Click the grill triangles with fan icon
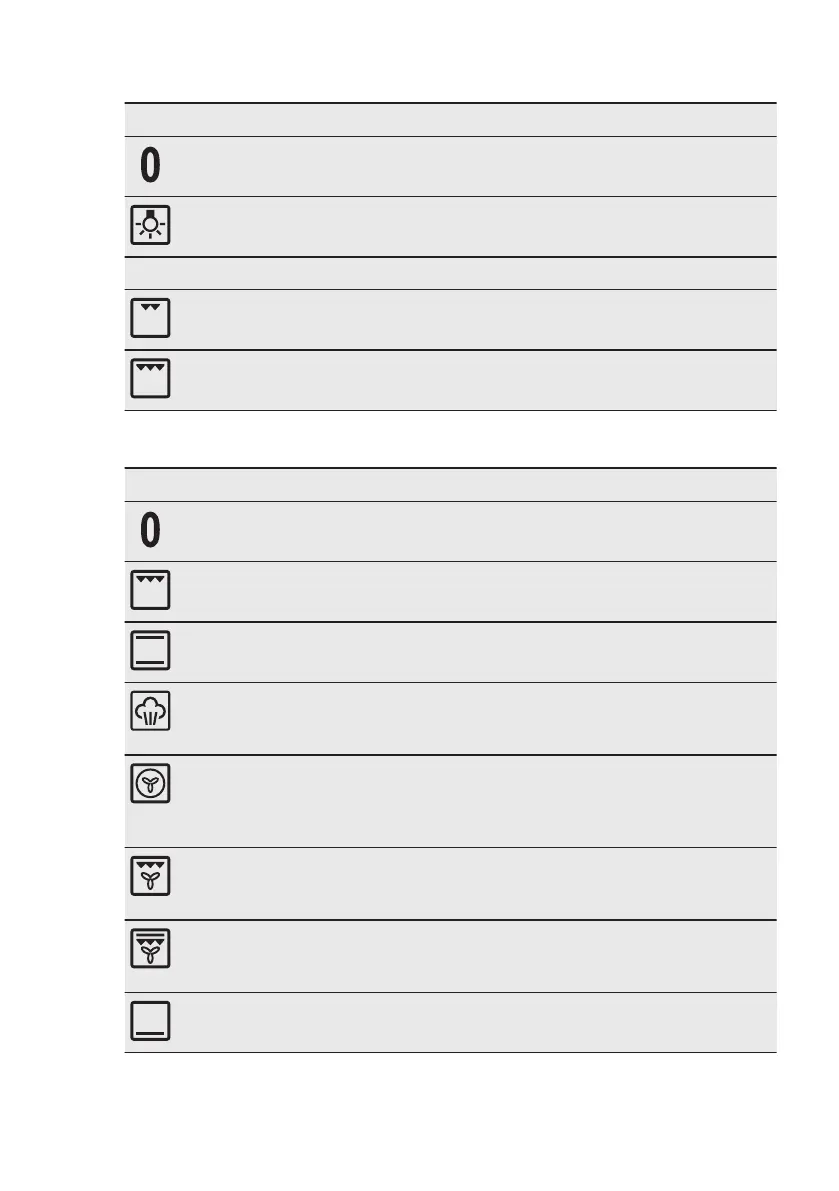This screenshot has width=839, height=1191. click(150, 876)
